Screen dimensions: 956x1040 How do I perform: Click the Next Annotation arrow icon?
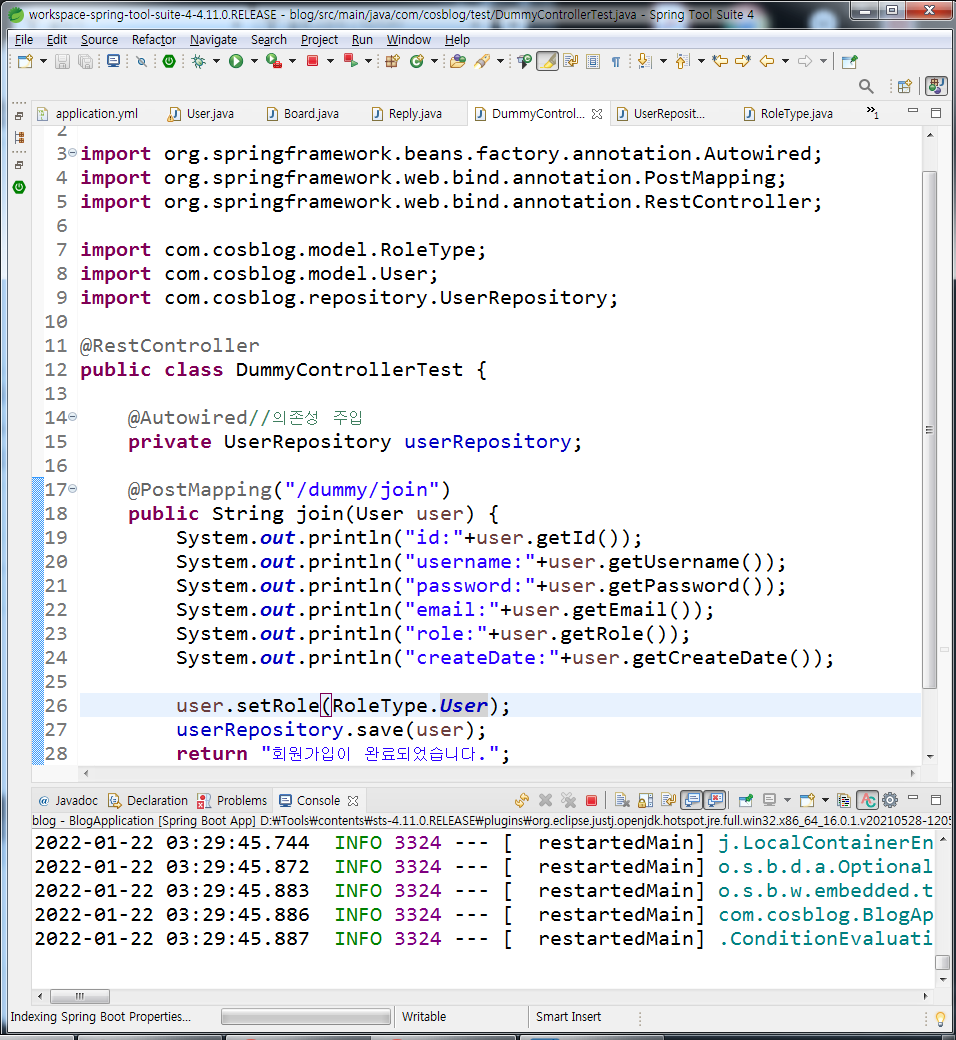(x=644, y=62)
